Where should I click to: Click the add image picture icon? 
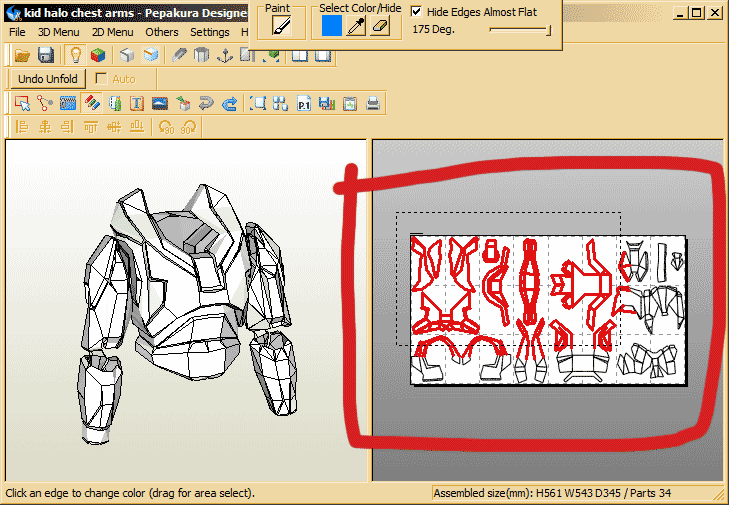pos(160,103)
